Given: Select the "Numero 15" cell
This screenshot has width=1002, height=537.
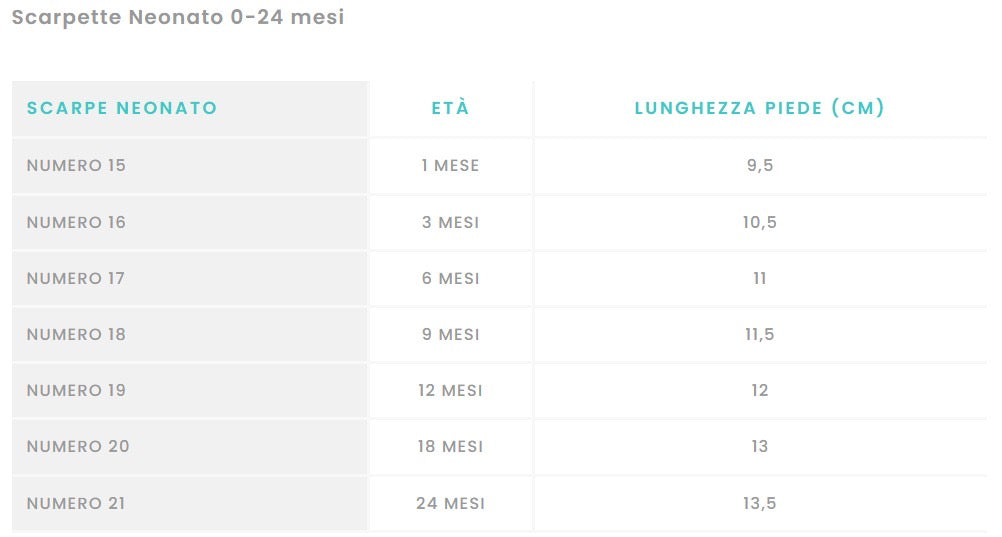Looking at the screenshot, I should click(x=77, y=165).
